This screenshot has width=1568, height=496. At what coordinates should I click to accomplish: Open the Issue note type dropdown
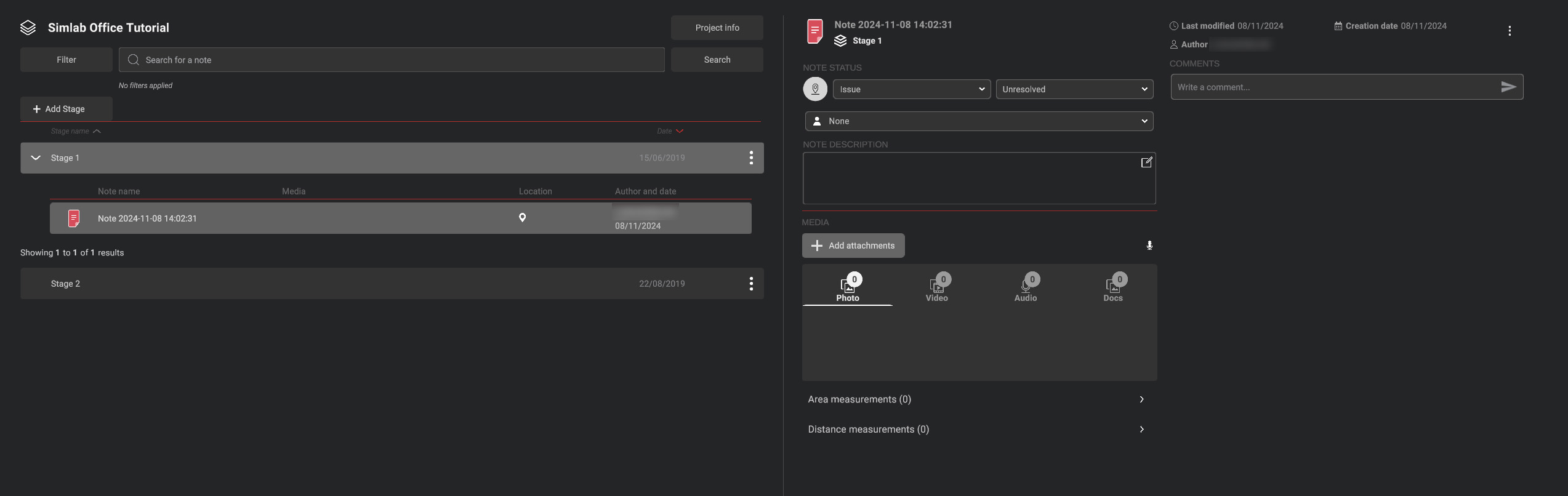click(x=912, y=89)
